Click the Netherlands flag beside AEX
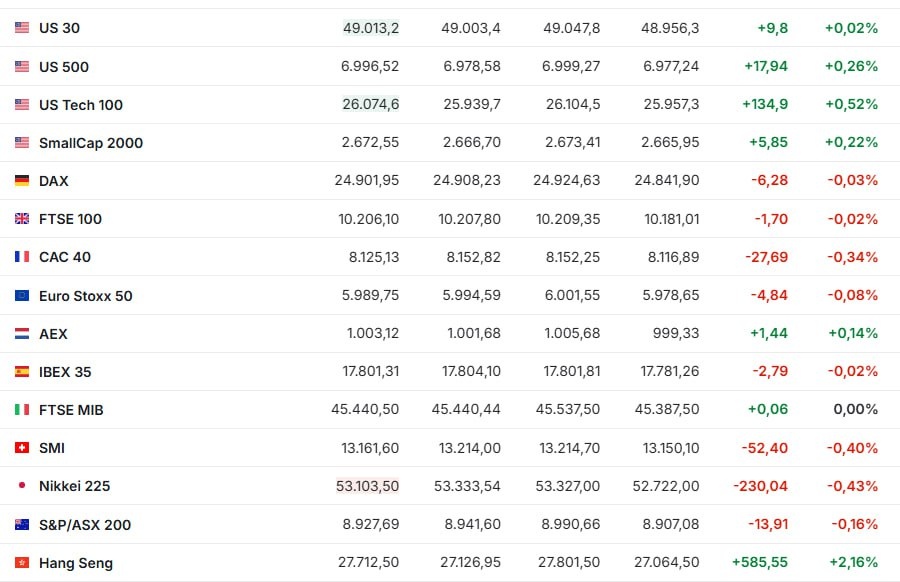Viewport: 900px width, 582px height. (22, 334)
